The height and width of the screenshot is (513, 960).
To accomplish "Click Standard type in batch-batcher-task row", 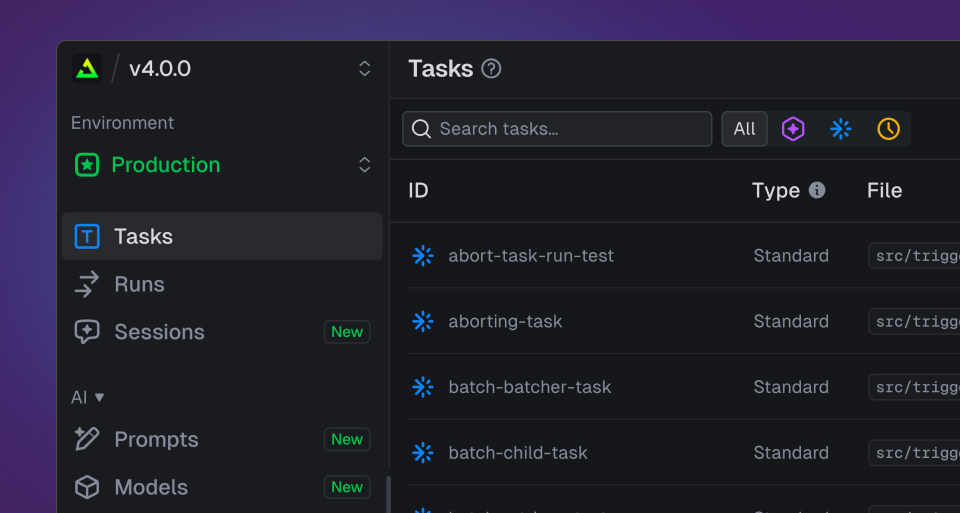I will 791,387.
